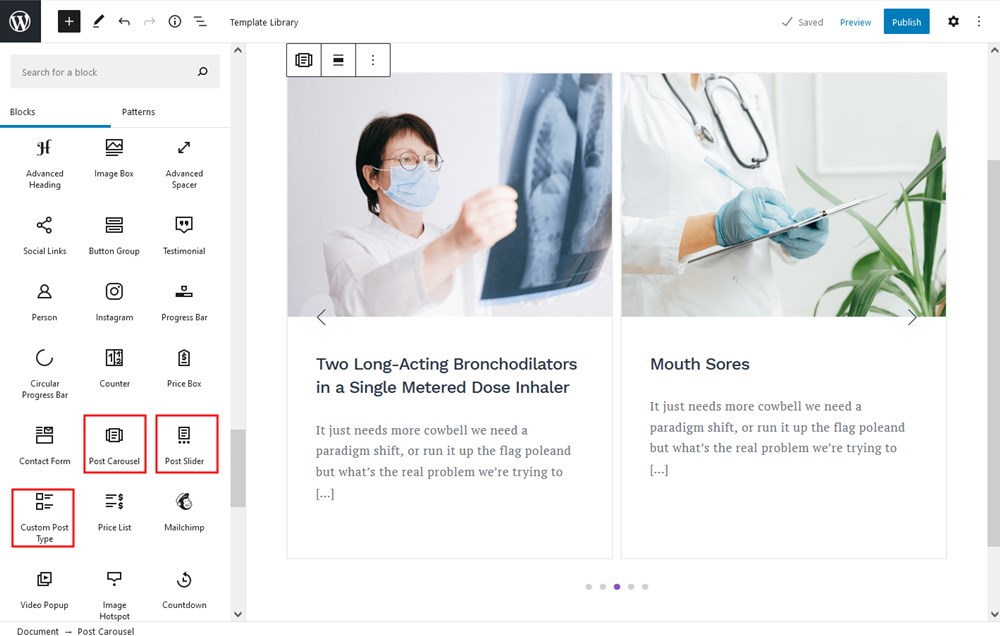Toggle the block inserter plus button
Screen dimensions: 1000x636
(69, 22)
